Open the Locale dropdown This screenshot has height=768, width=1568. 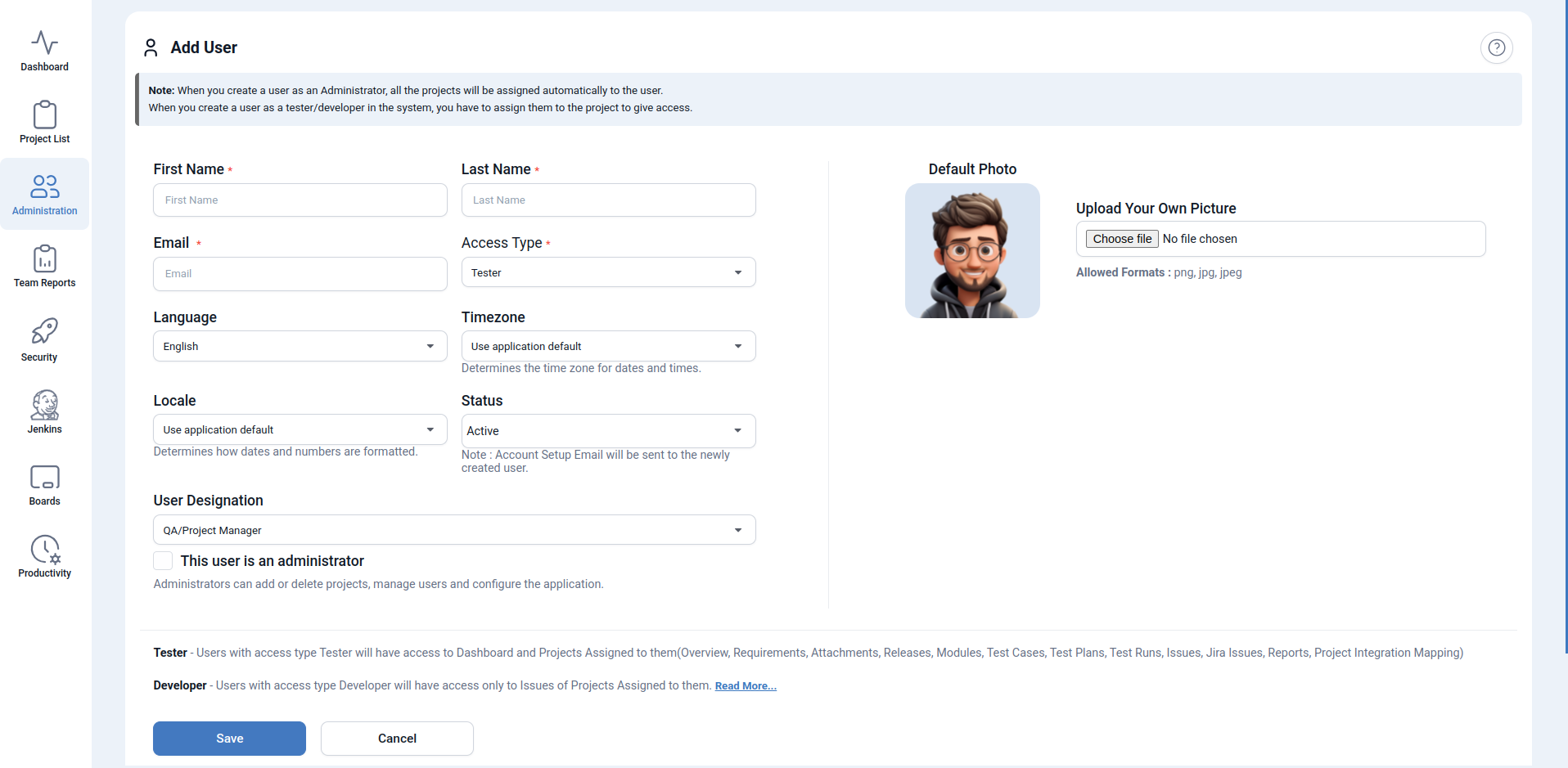click(300, 429)
